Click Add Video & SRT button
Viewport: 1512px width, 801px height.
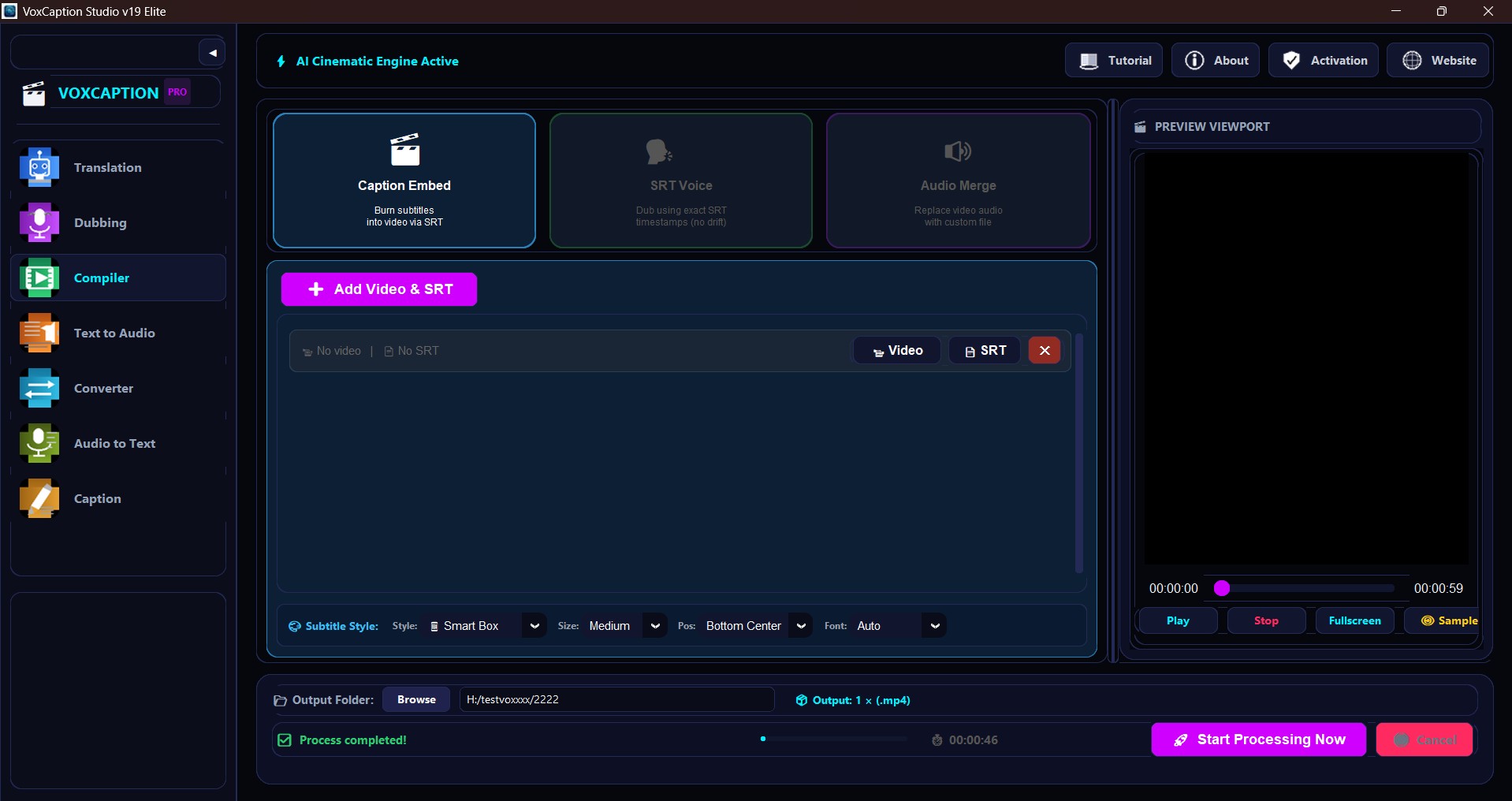click(379, 289)
